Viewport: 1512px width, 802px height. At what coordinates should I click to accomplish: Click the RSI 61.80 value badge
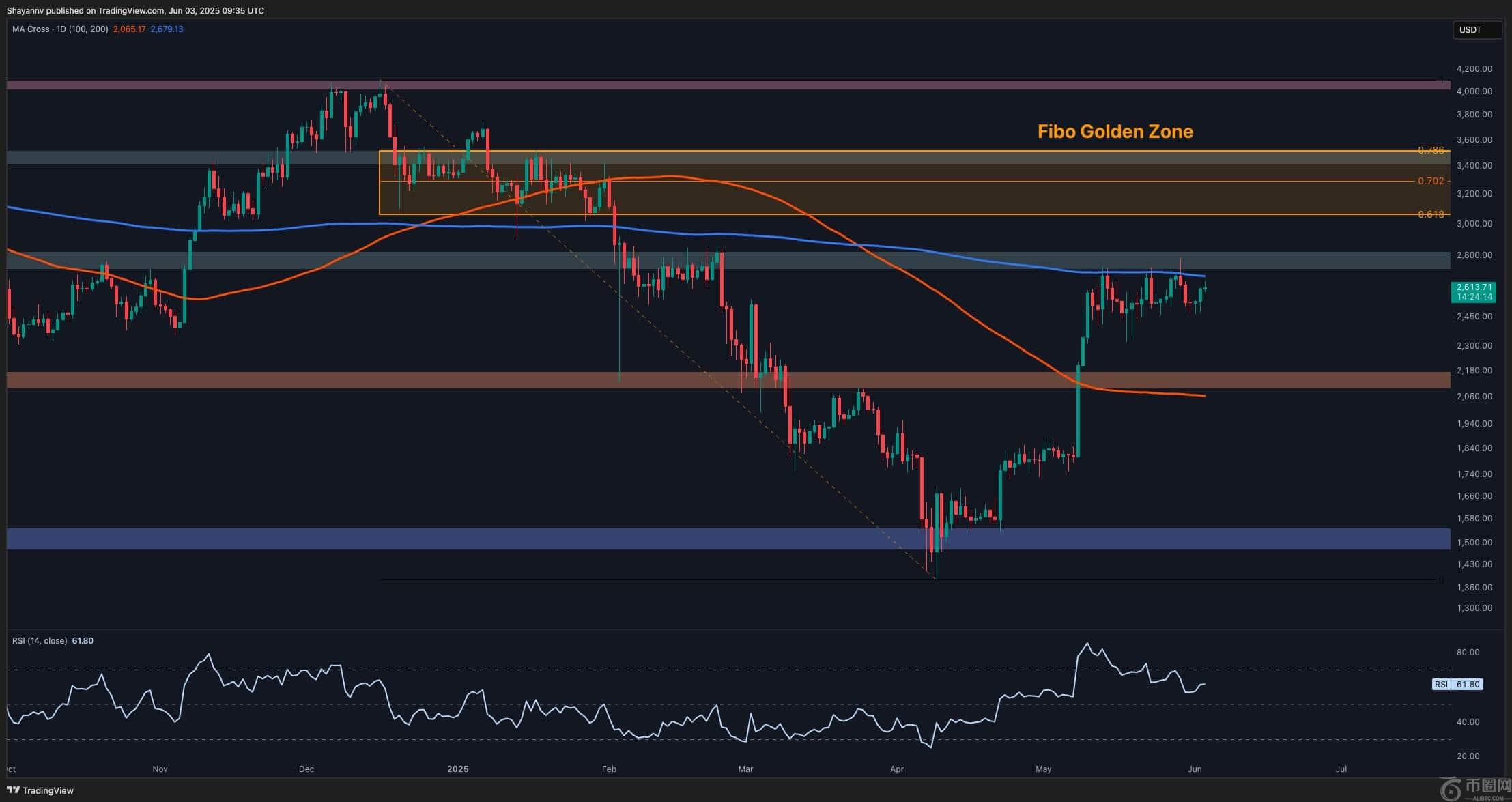[x=1457, y=684]
